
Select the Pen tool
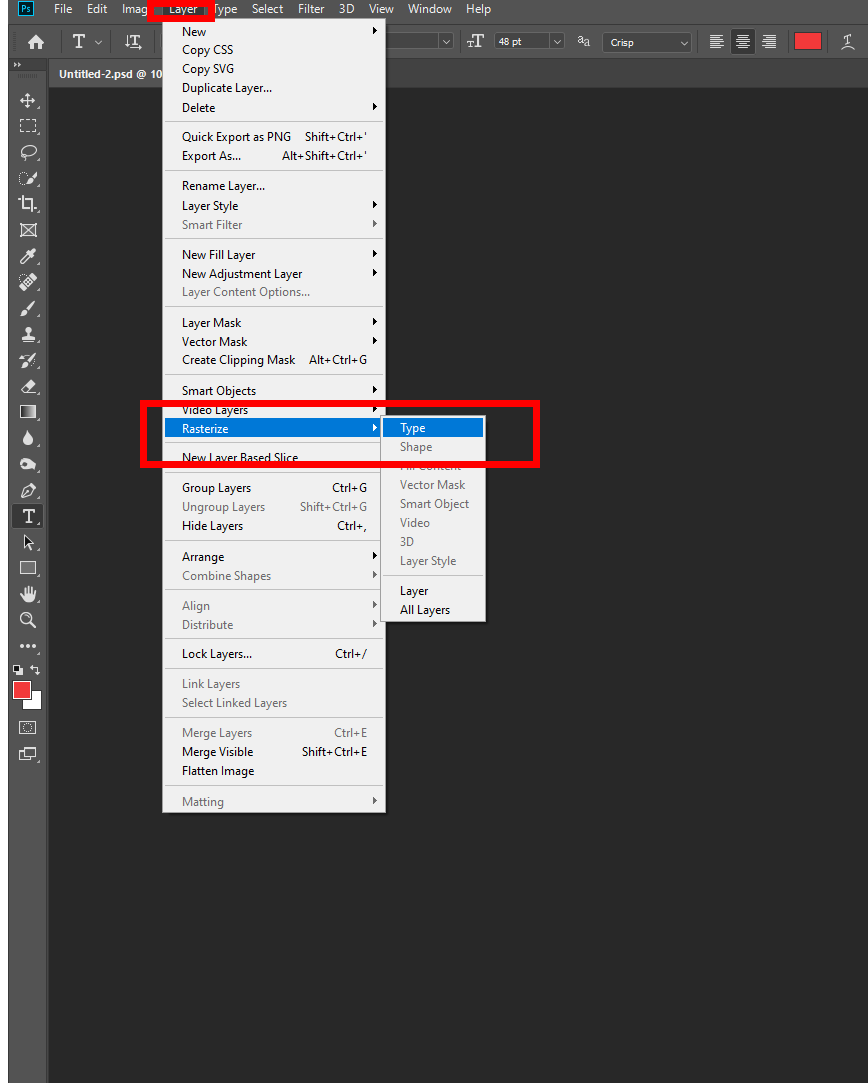(28, 490)
